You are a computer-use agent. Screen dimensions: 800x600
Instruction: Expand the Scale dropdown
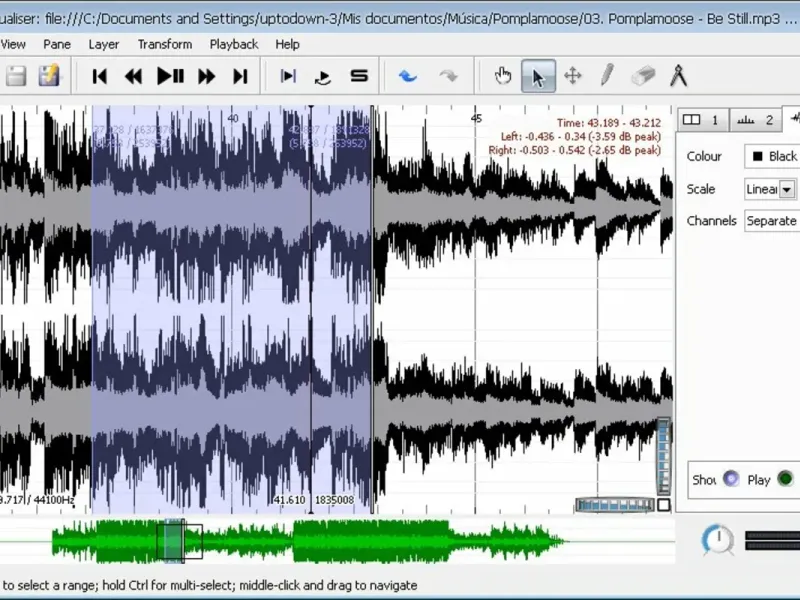click(787, 189)
